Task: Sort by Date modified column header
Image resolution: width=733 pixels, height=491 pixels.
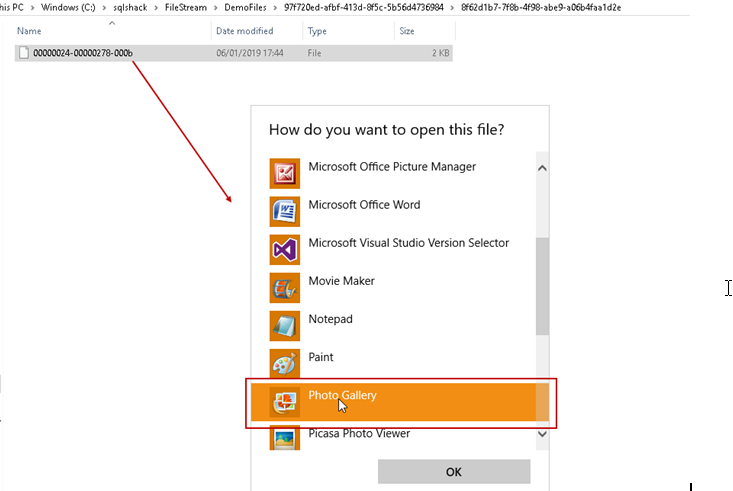Action: point(243,31)
